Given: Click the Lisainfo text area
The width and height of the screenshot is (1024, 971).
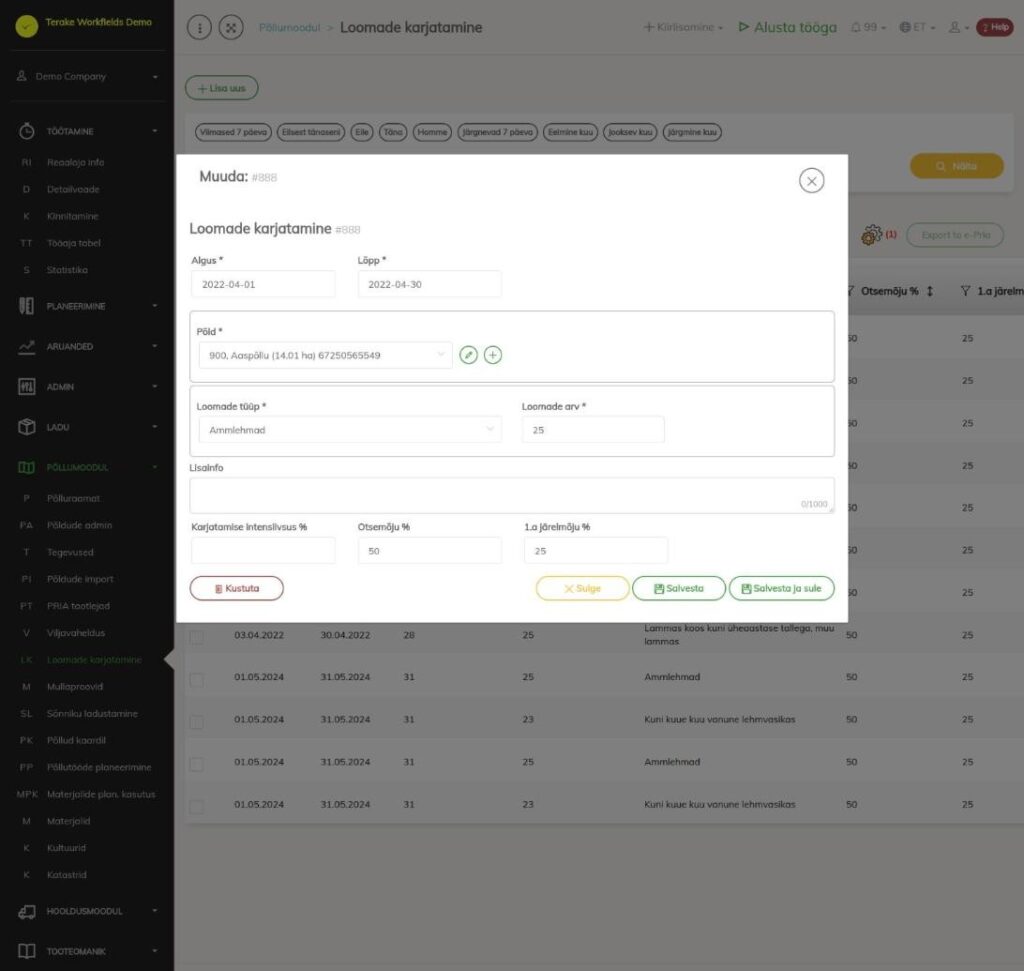Looking at the screenshot, I should [x=512, y=495].
